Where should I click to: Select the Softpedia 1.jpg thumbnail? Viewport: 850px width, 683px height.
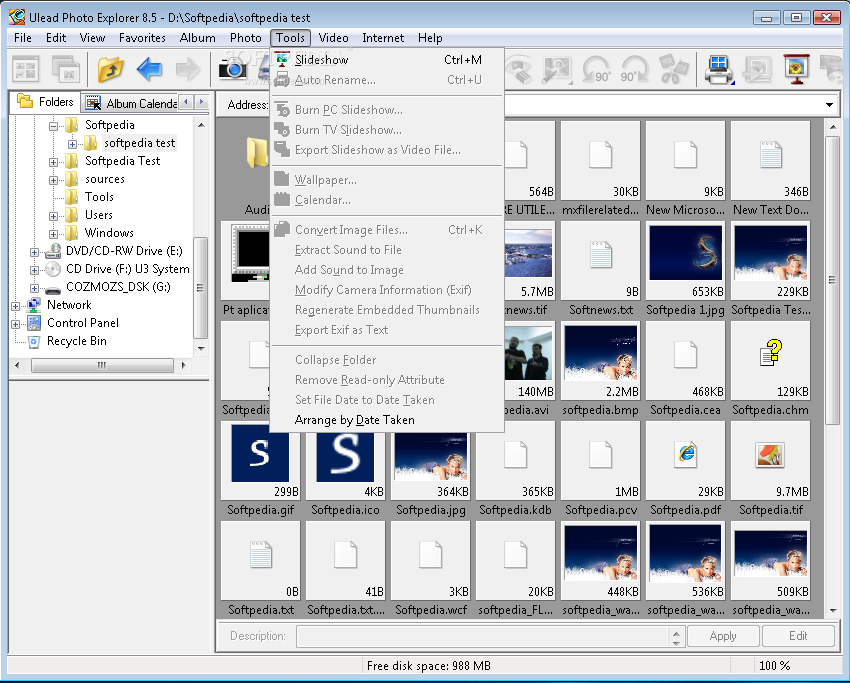(685, 260)
